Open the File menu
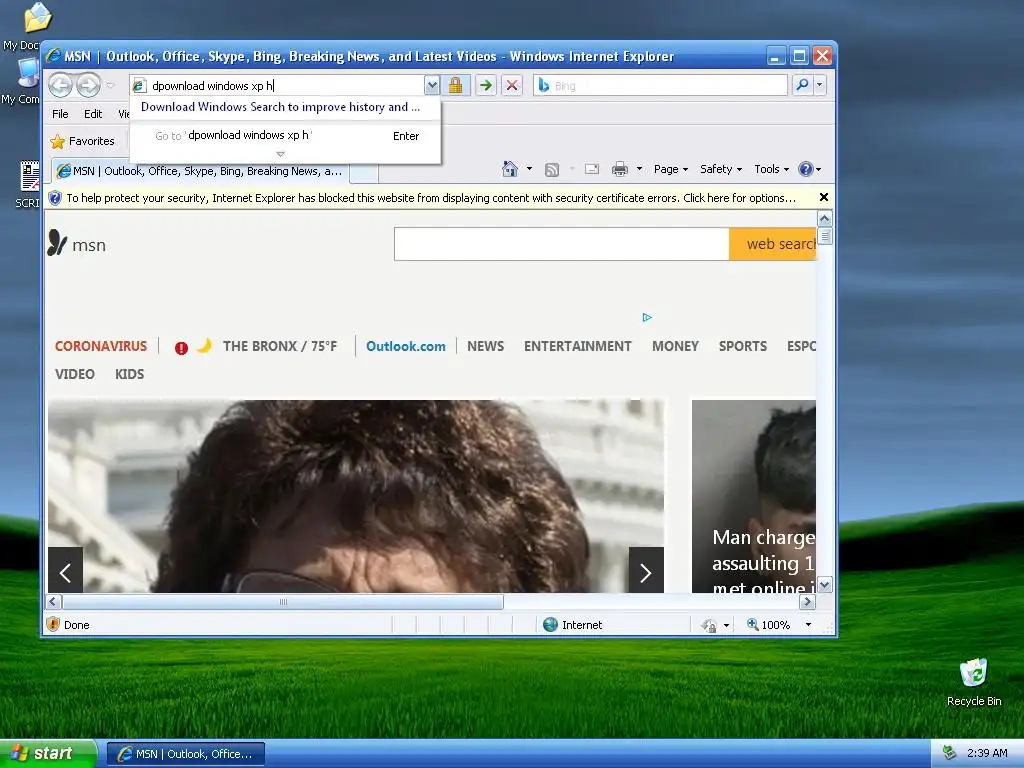The height and width of the screenshot is (768, 1024). 60,114
